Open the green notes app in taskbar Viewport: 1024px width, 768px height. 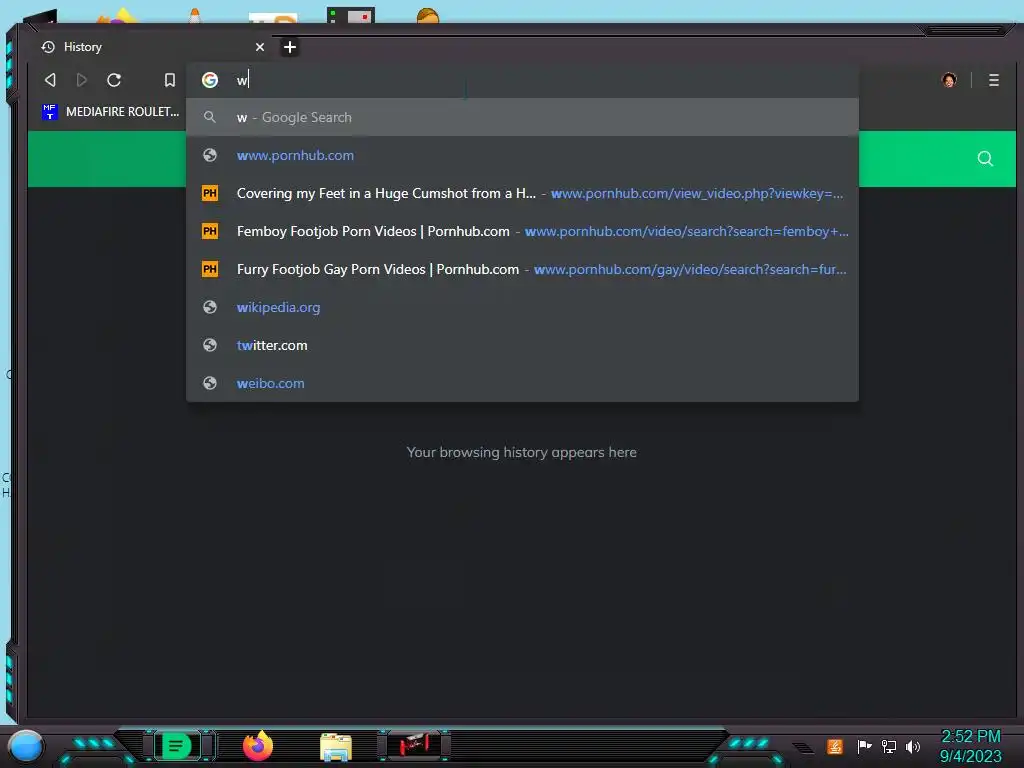(x=176, y=746)
